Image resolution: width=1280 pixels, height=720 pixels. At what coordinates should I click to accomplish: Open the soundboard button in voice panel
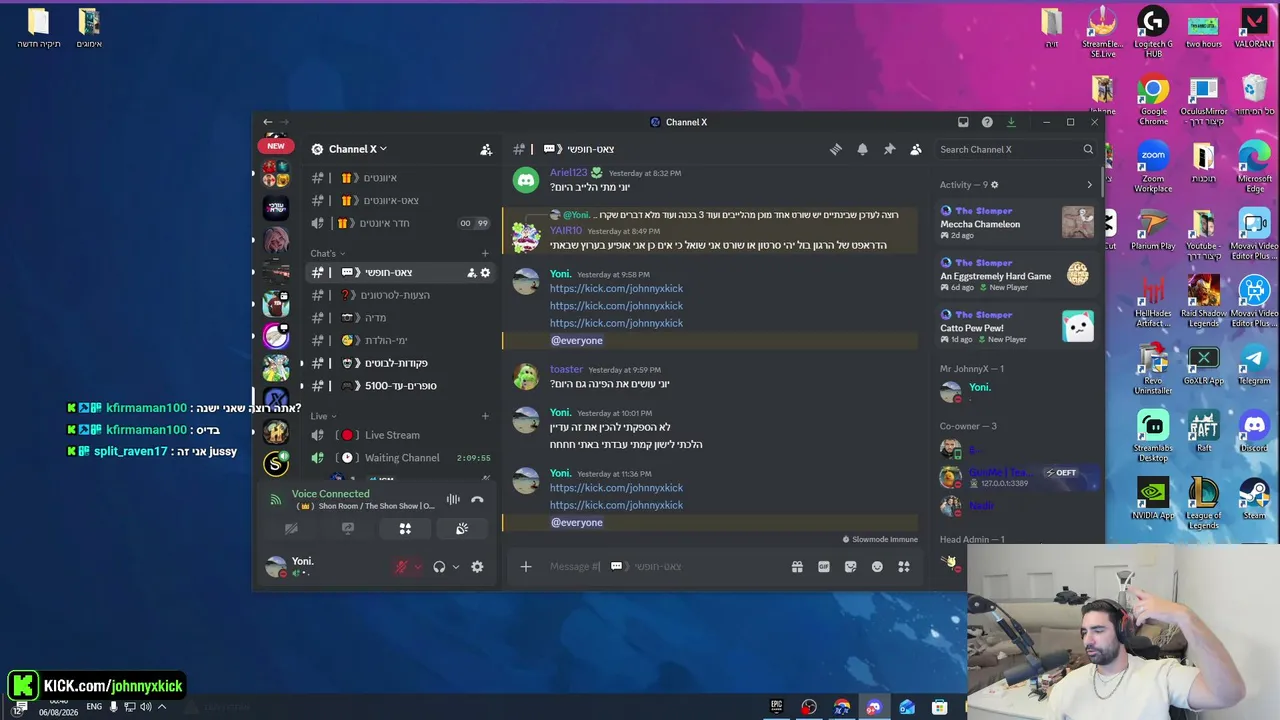tap(462, 528)
